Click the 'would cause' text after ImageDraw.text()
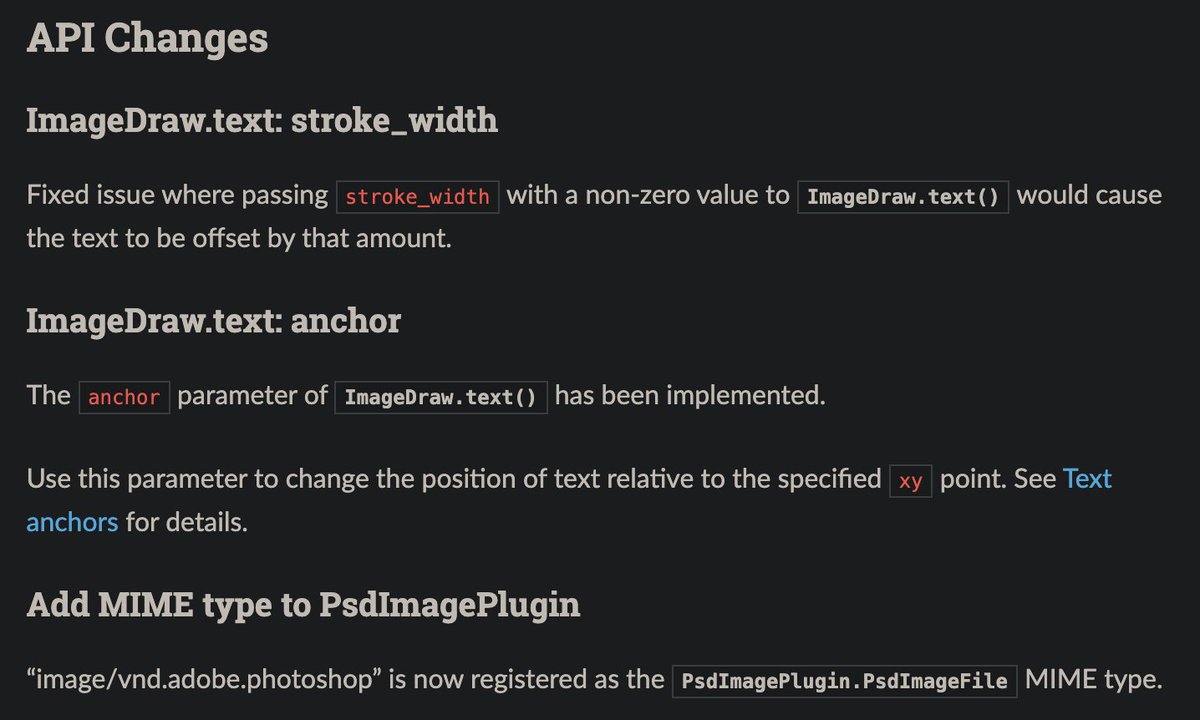 (x=1090, y=195)
